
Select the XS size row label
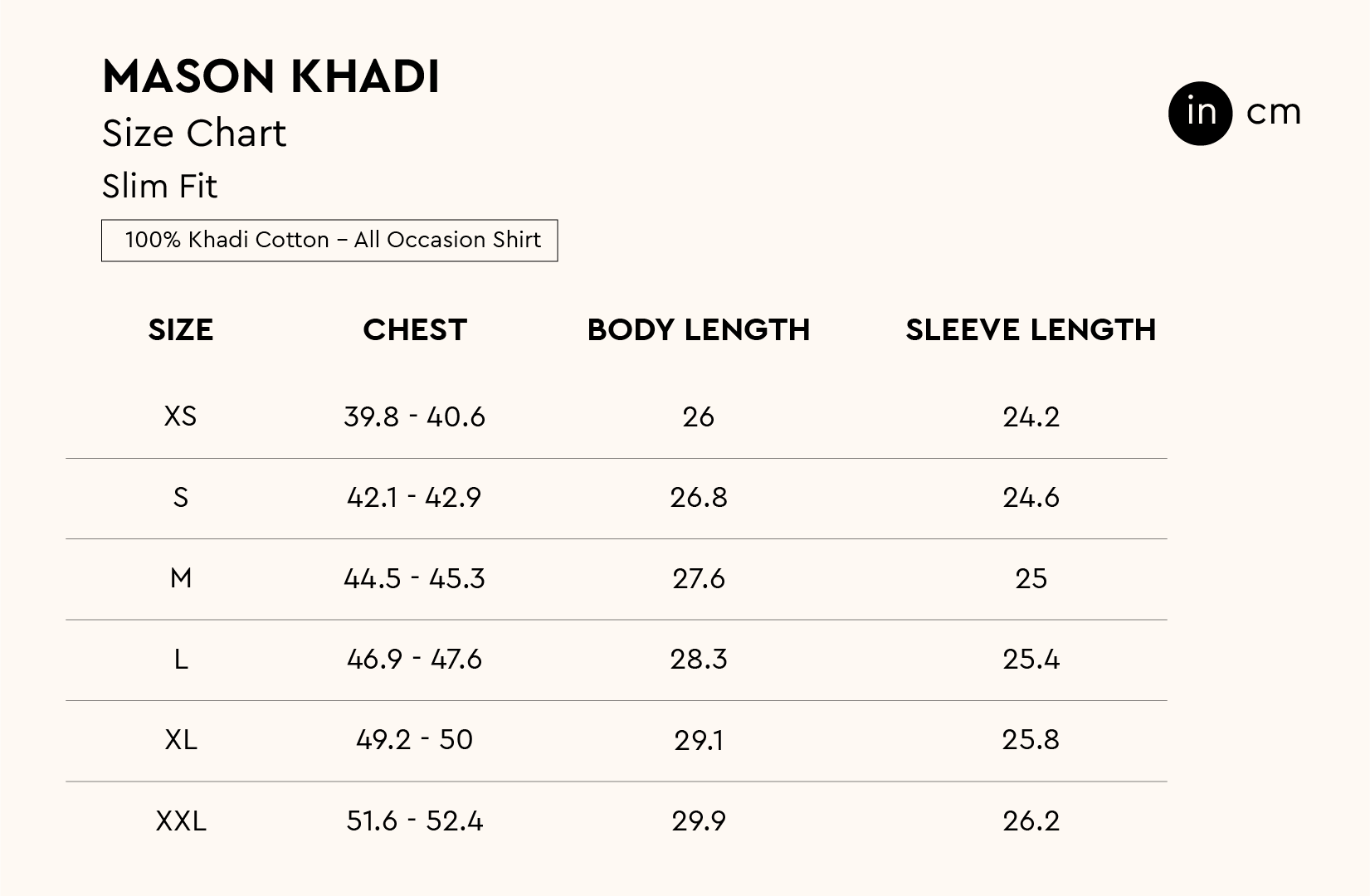click(181, 416)
